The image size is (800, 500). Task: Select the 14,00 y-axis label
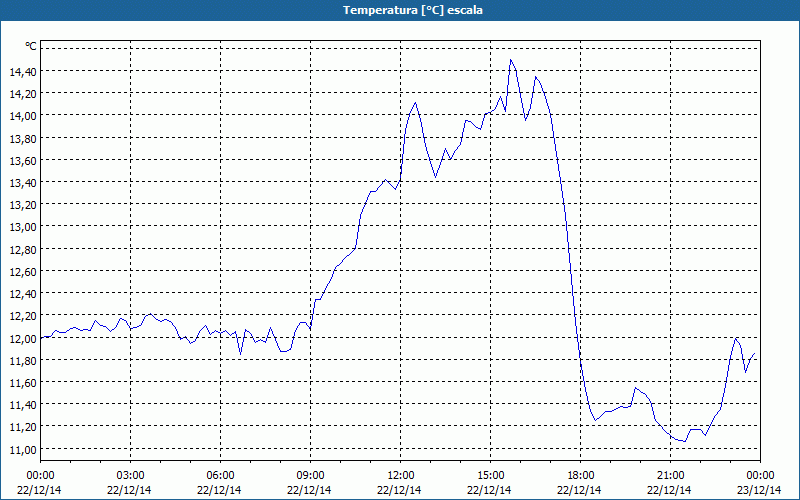click(x=23, y=116)
